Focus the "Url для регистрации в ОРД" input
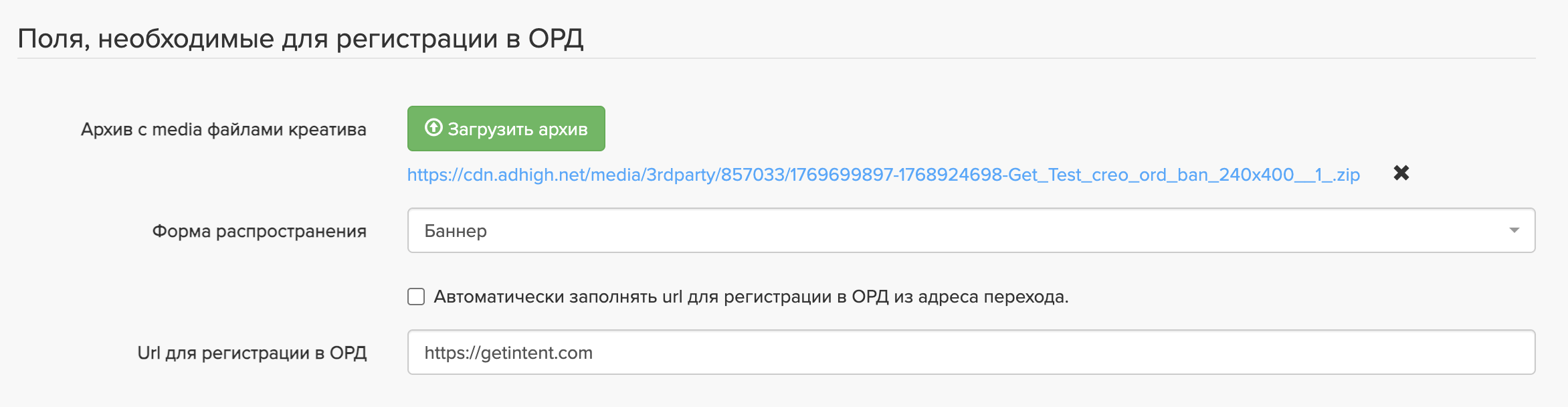This screenshot has height=407, width=1568. (x=970, y=352)
